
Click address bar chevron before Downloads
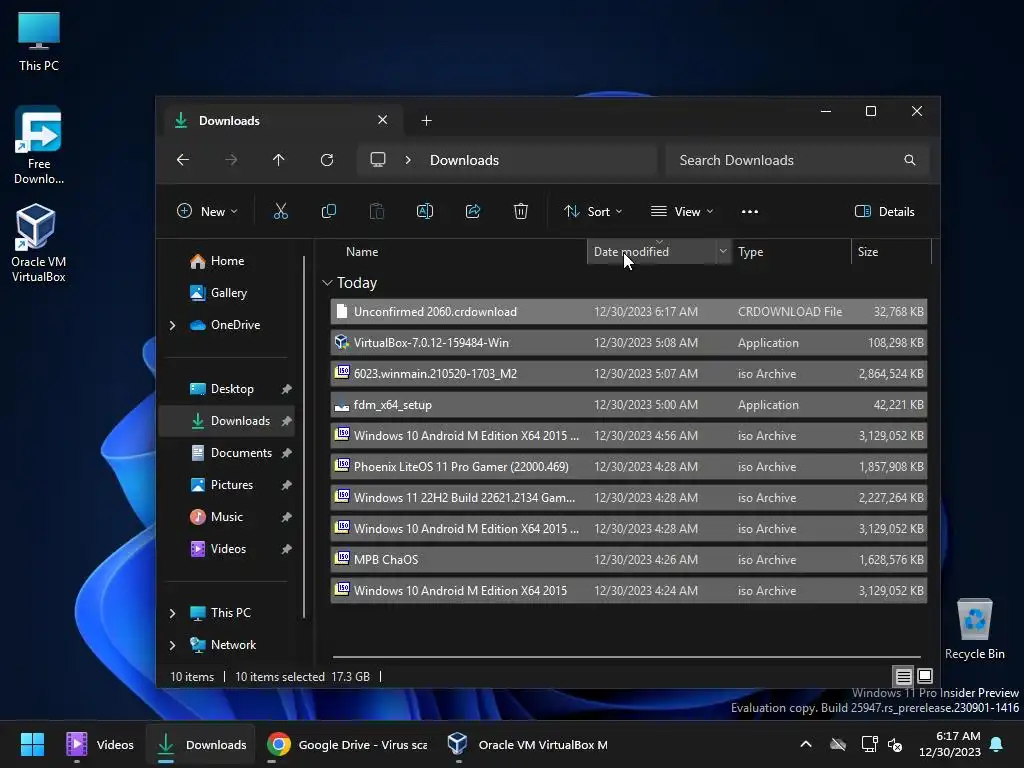408,160
